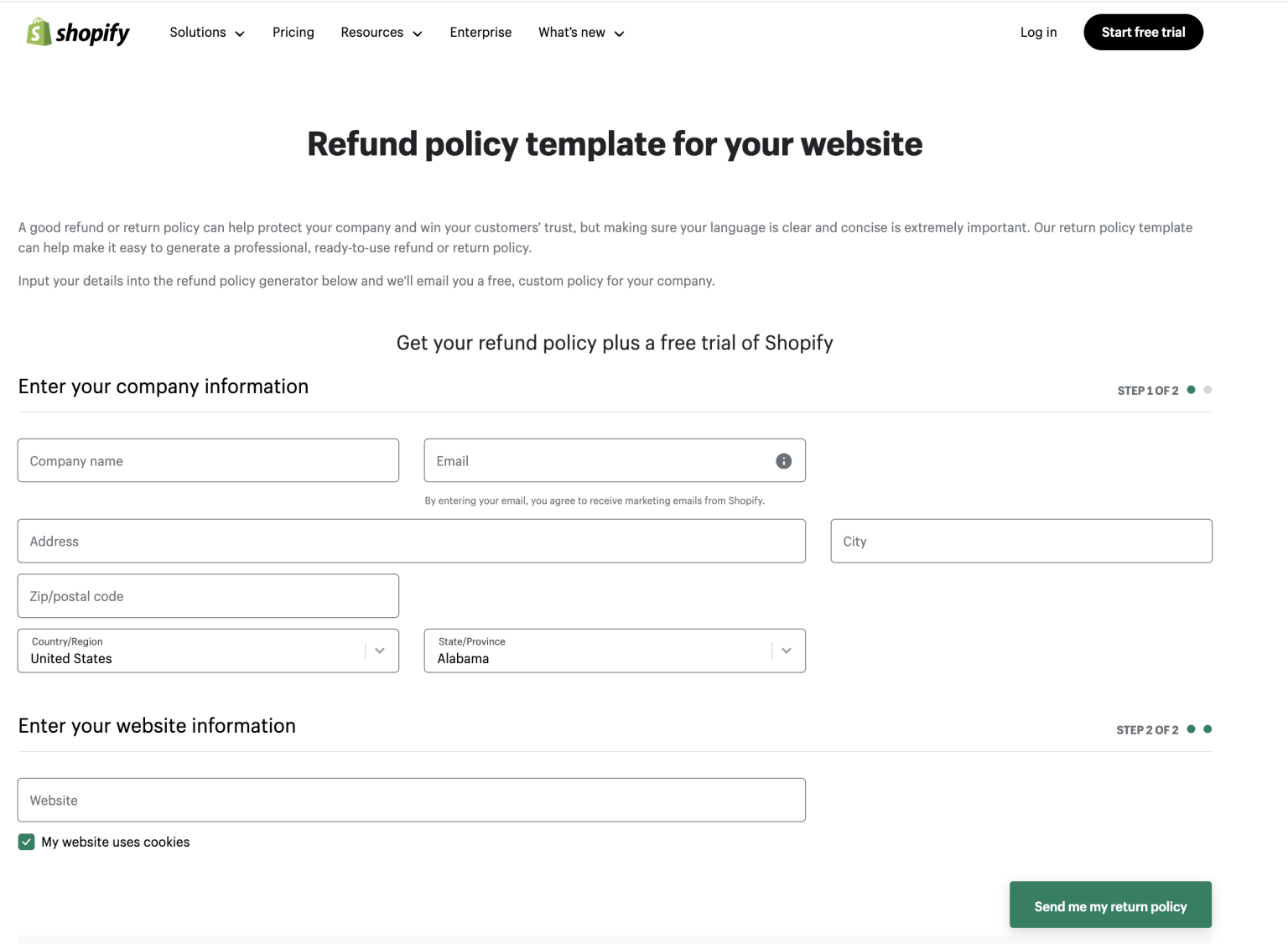Click into the Website input field
The height and width of the screenshot is (944, 1288).
coord(411,800)
